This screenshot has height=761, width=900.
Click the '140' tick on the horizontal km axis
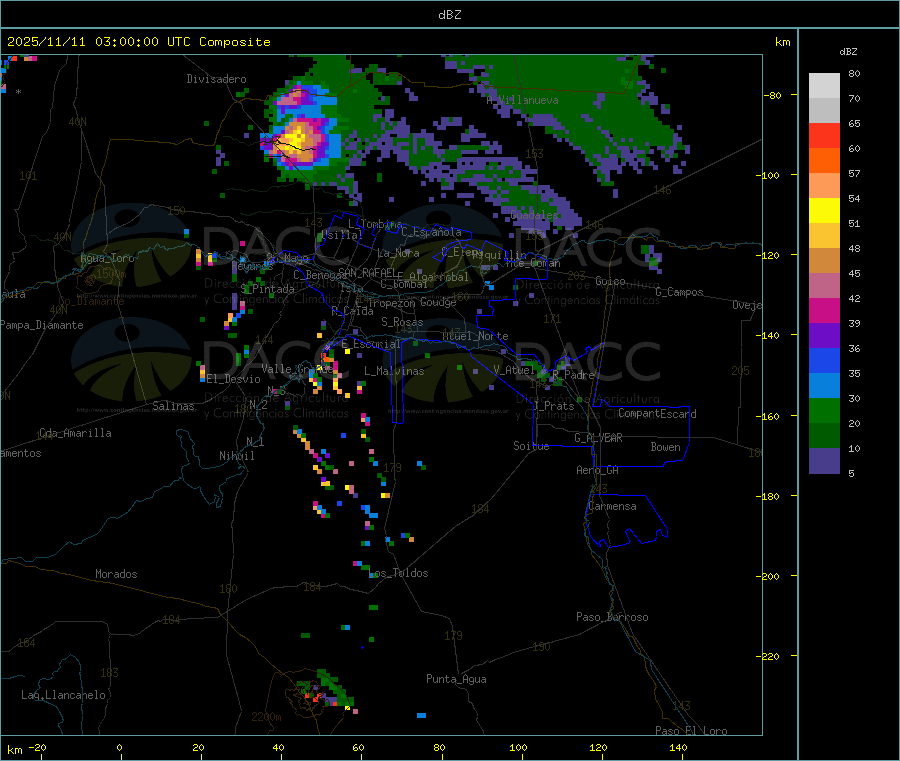[x=678, y=748]
